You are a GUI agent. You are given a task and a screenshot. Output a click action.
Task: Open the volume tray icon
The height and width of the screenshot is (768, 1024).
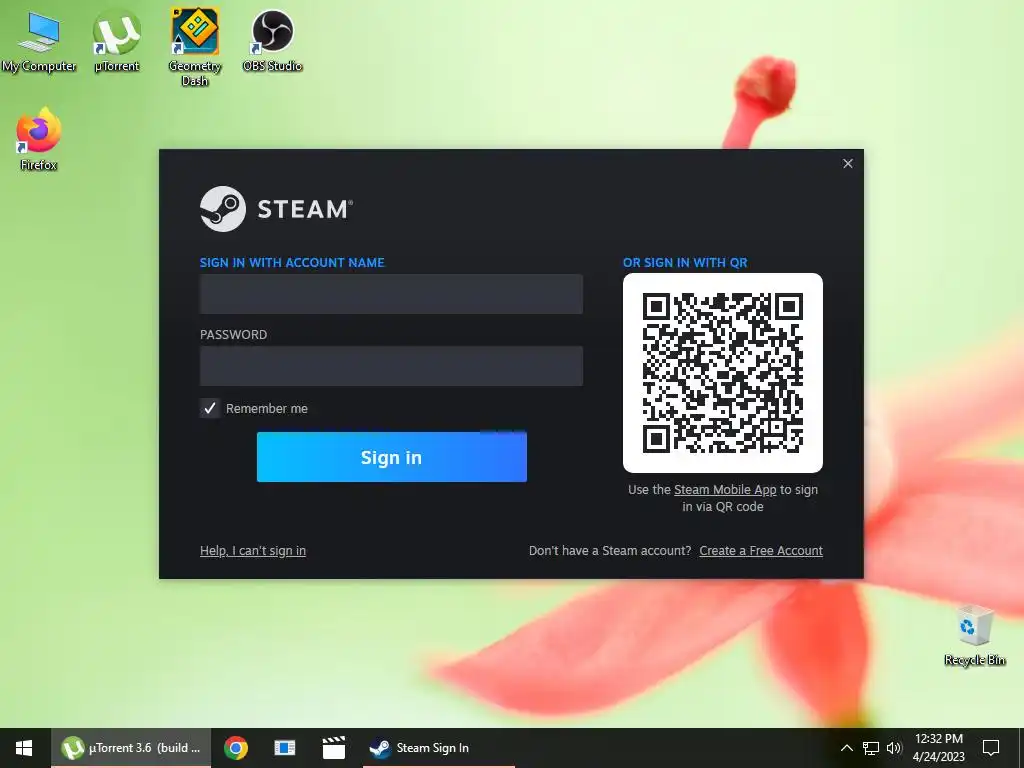(x=894, y=748)
